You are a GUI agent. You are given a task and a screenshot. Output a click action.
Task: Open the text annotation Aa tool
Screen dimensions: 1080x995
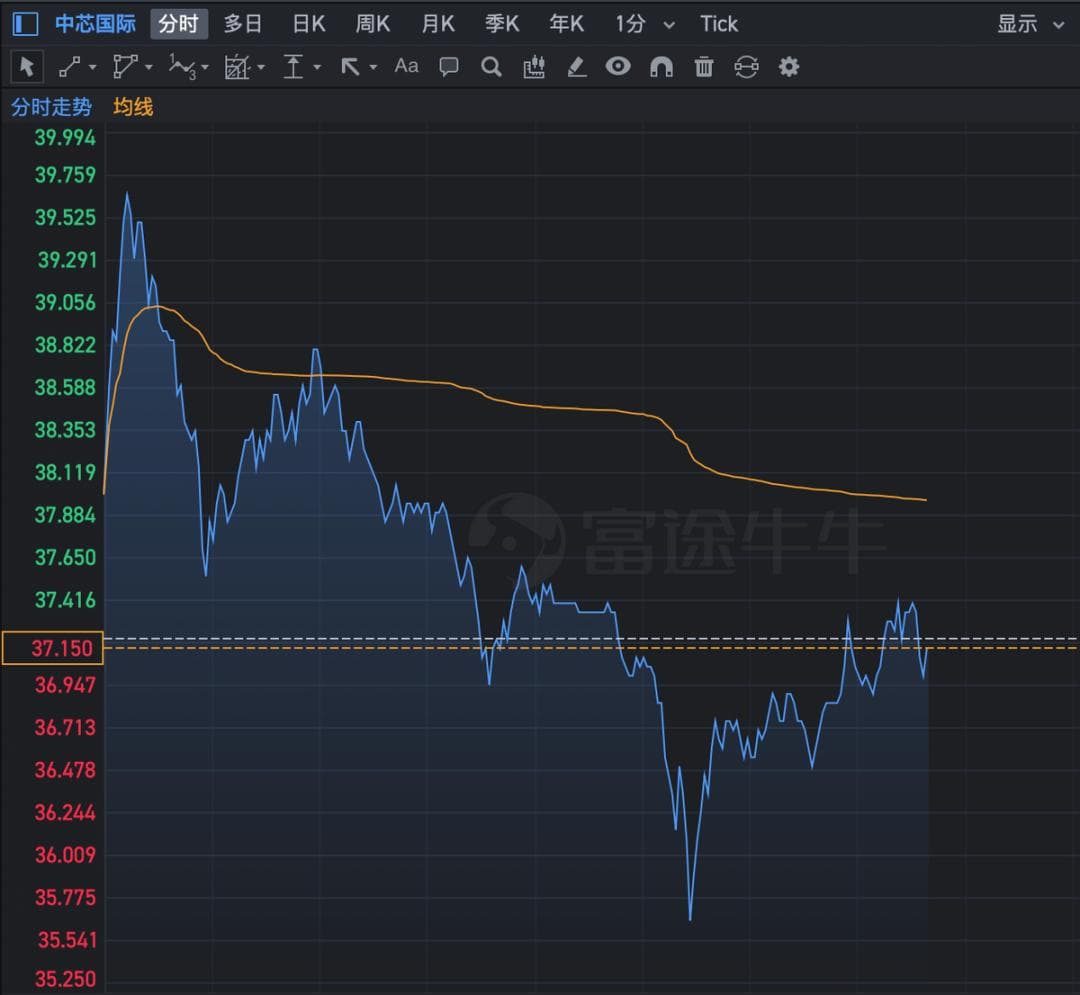coord(406,67)
